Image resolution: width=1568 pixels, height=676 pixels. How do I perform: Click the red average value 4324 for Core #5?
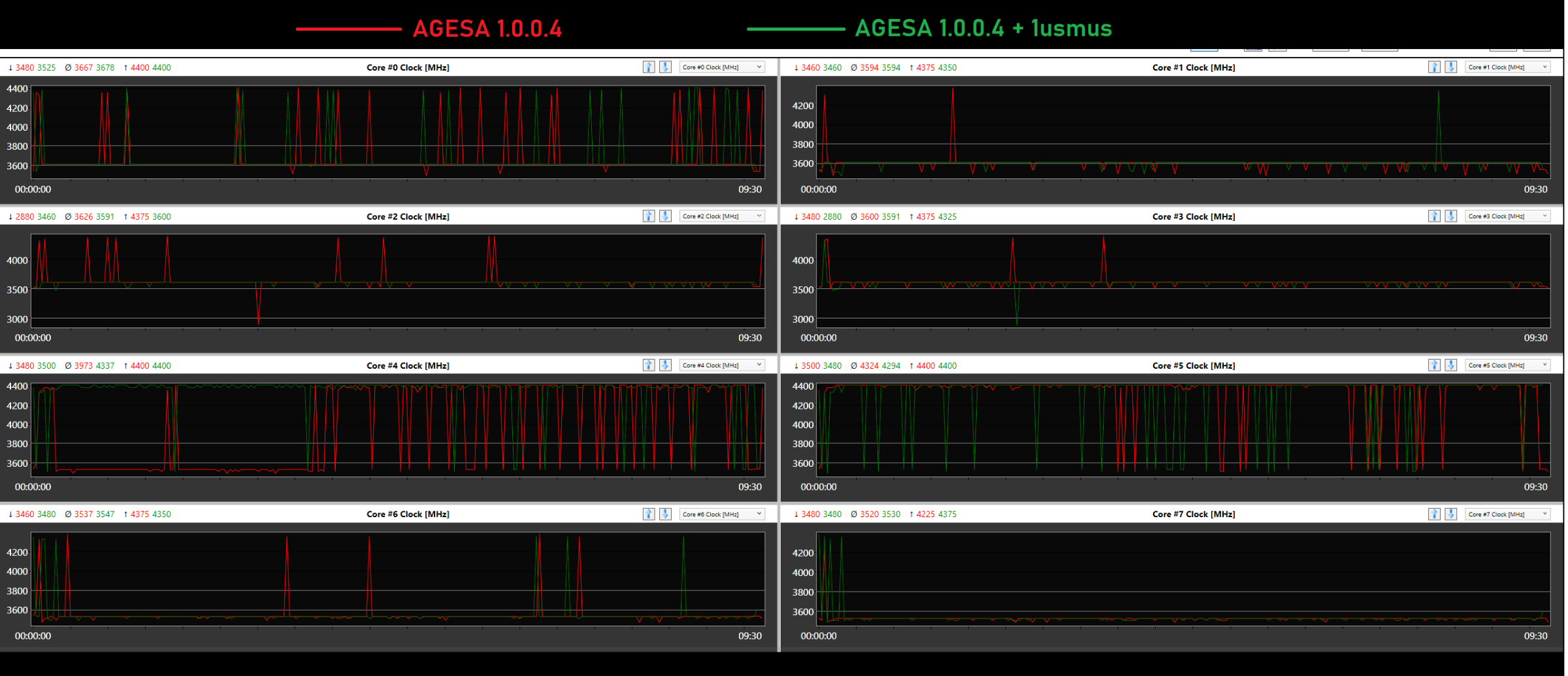(x=870, y=365)
